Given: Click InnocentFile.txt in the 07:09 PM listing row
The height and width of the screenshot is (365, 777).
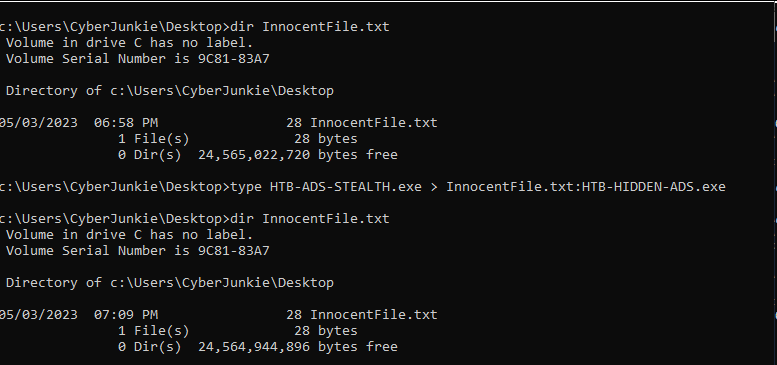Looking at the screenshot, I should pos(374,314).
